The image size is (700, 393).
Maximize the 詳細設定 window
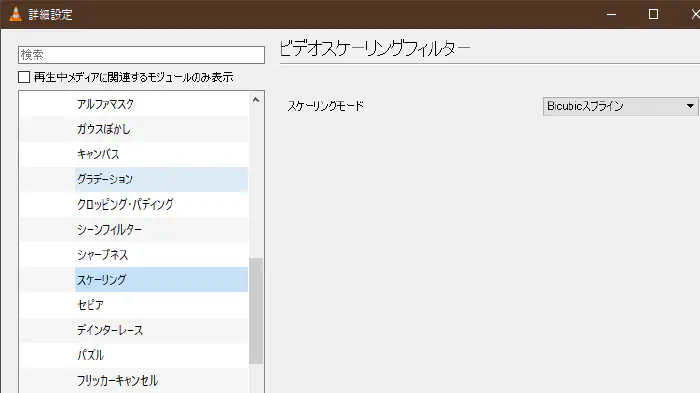(653, 14)
